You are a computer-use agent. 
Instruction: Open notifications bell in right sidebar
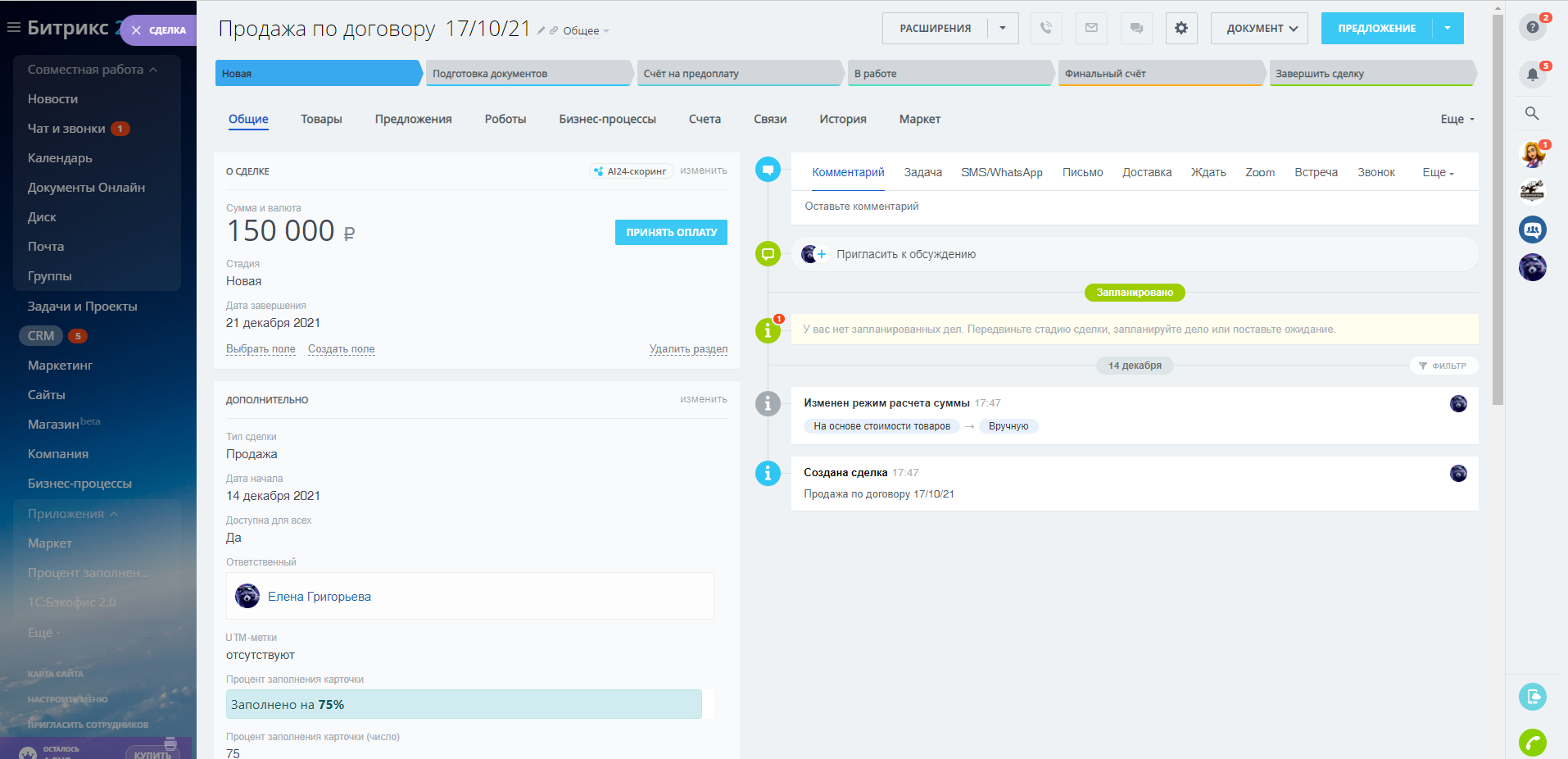click(x=1532, y=75)
